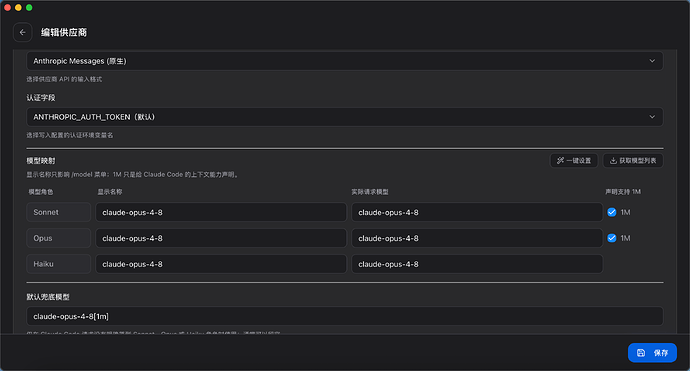690x371 pixels.
Task: Click the 编辑供应商 page title
Action: 64,33
